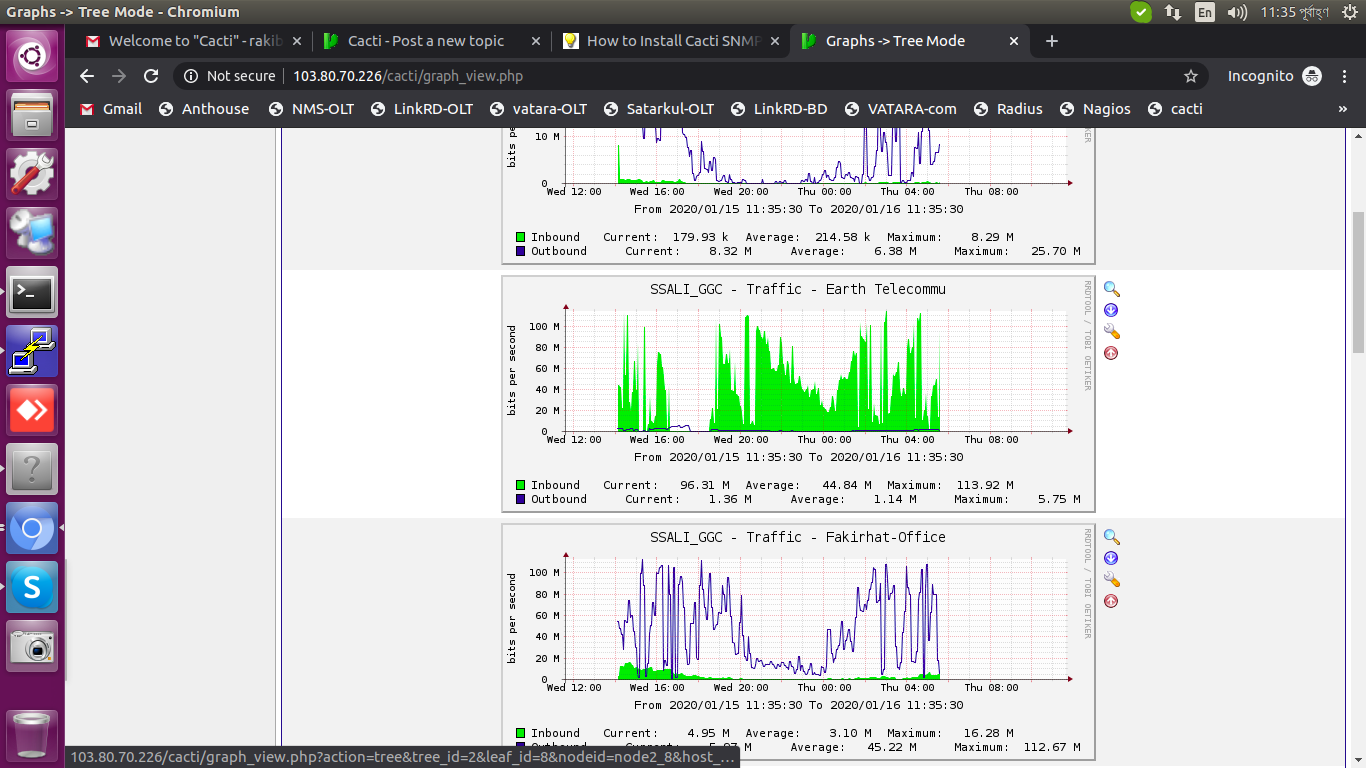Viewport: 1366px width, 768px height.
Task: Open the Nagios bookmark
Action: coord(1095,109)
